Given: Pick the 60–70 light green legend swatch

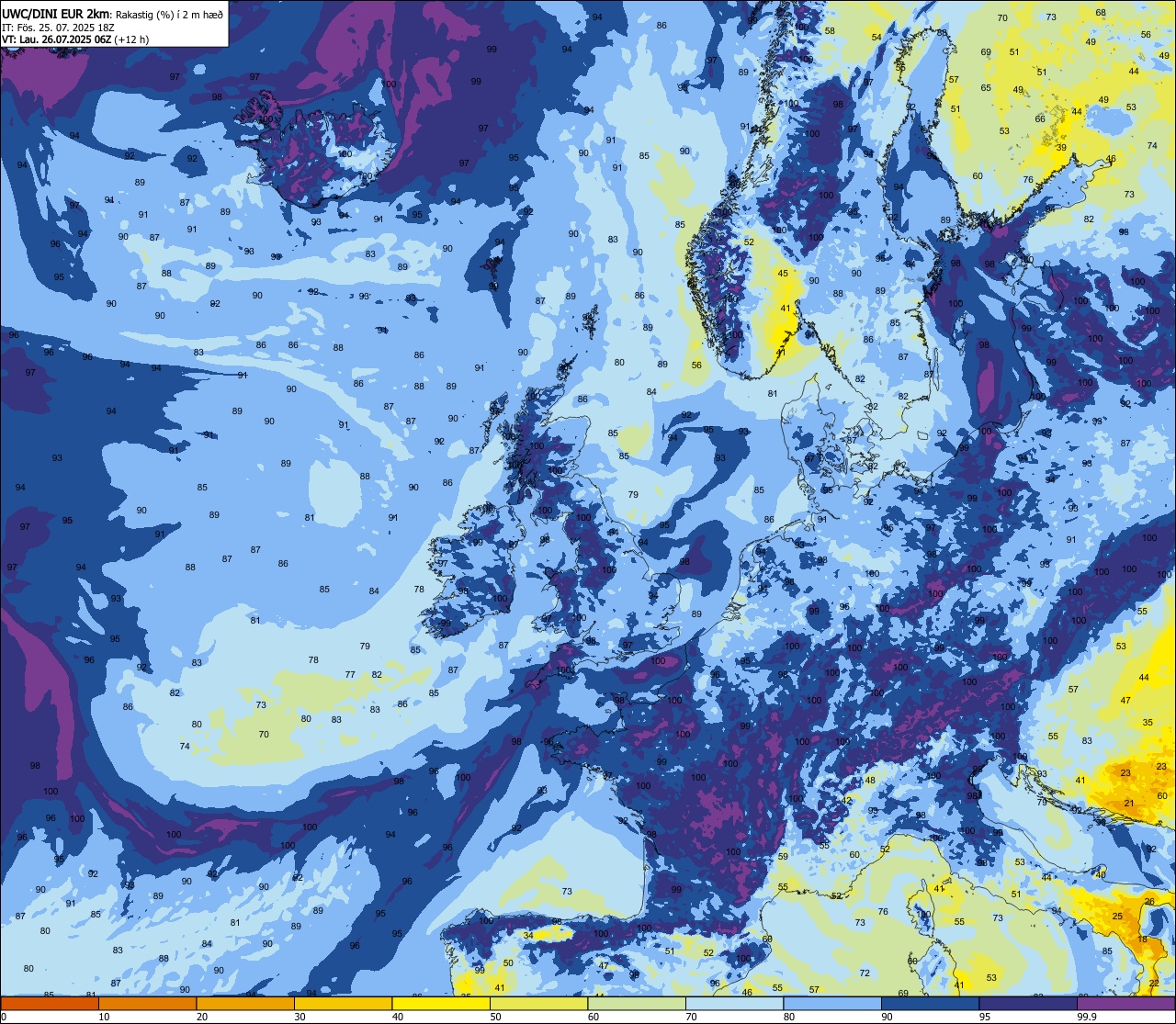Looking at the screenshot, I should point(637,1004).
